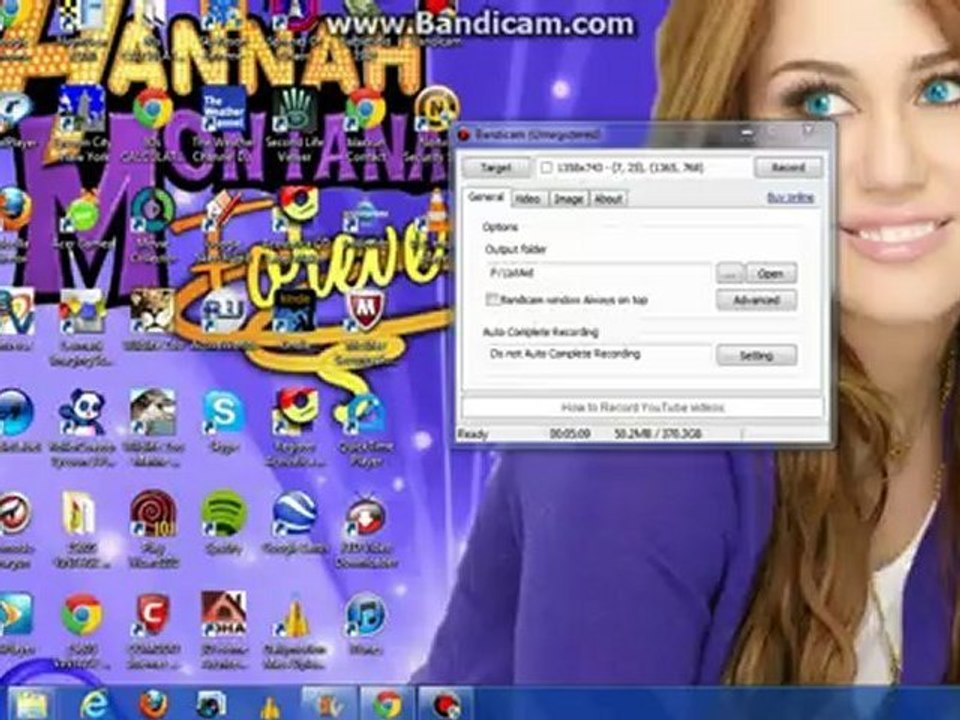Image resolution: width=960 pixels, height=720 pixels.
Task: Enable Bandicam window Always on top
Action: click(492, 300)
